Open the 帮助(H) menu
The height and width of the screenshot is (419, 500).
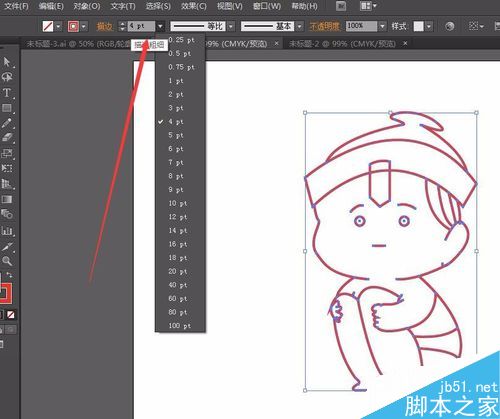click(304, 6)
